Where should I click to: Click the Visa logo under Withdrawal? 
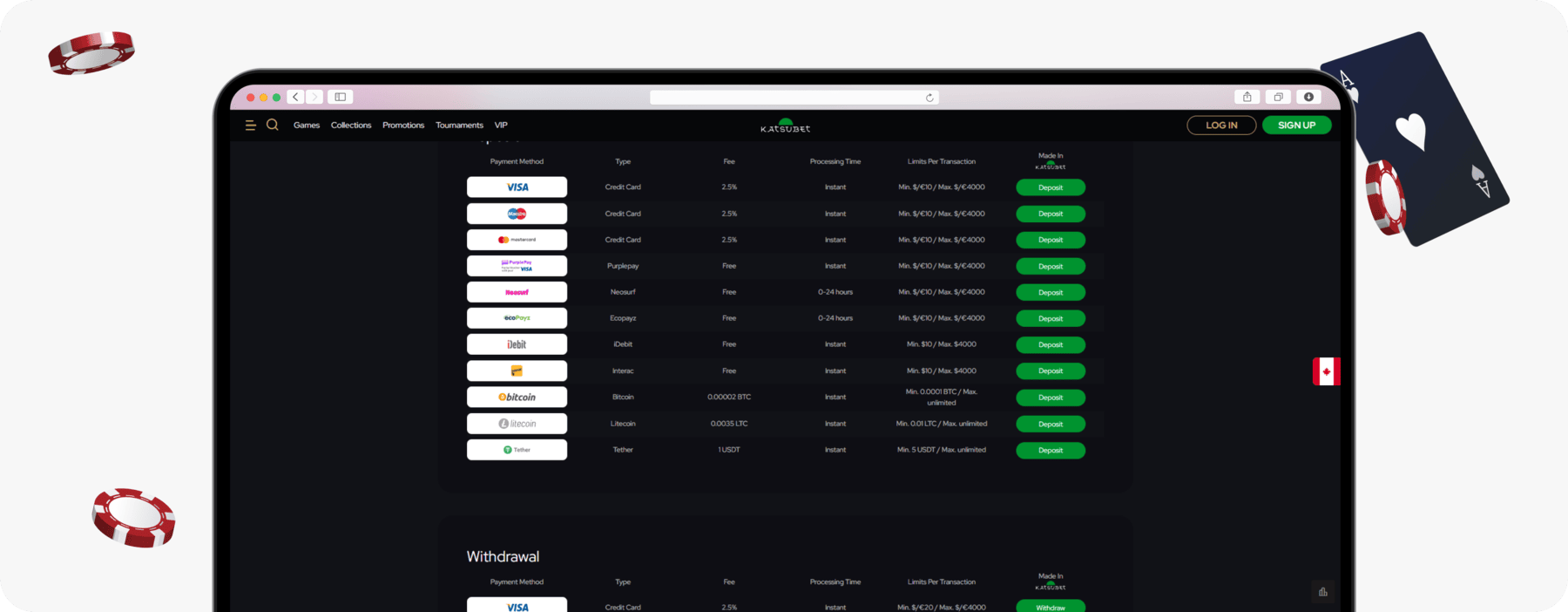pos(517,606)
